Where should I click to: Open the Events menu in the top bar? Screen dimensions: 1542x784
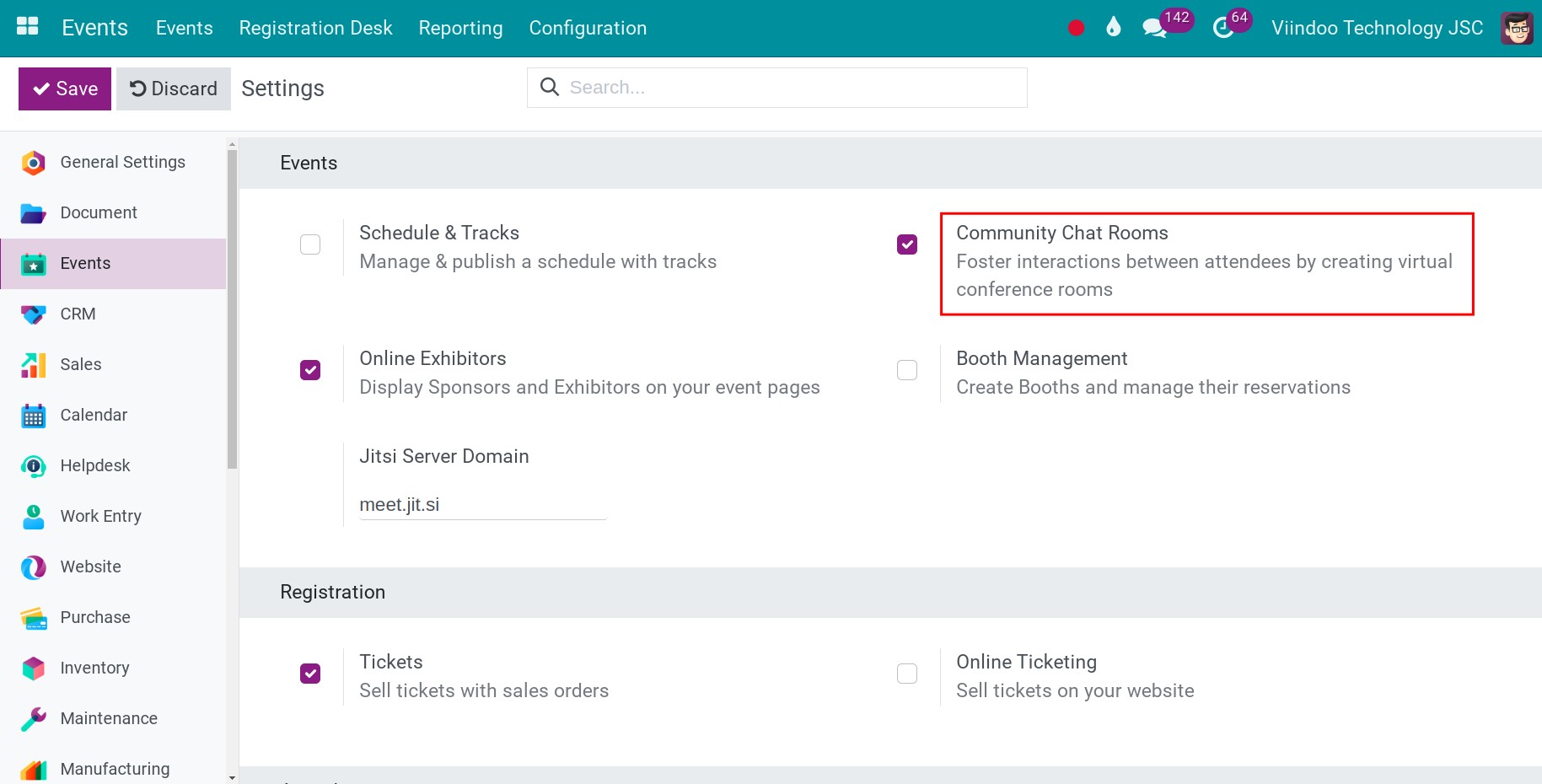click(x=184, y=28)
